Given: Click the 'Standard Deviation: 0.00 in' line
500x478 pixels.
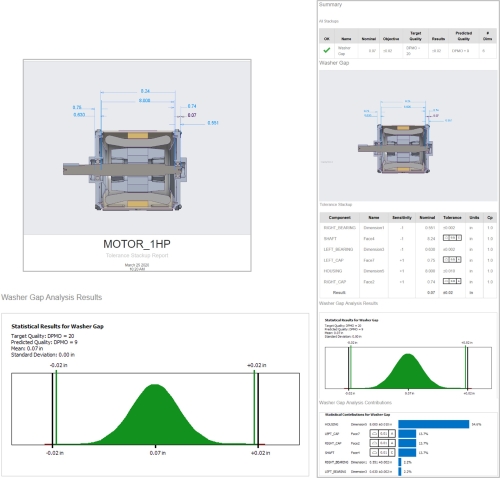Looking at the screenshot, I should 43,355.
